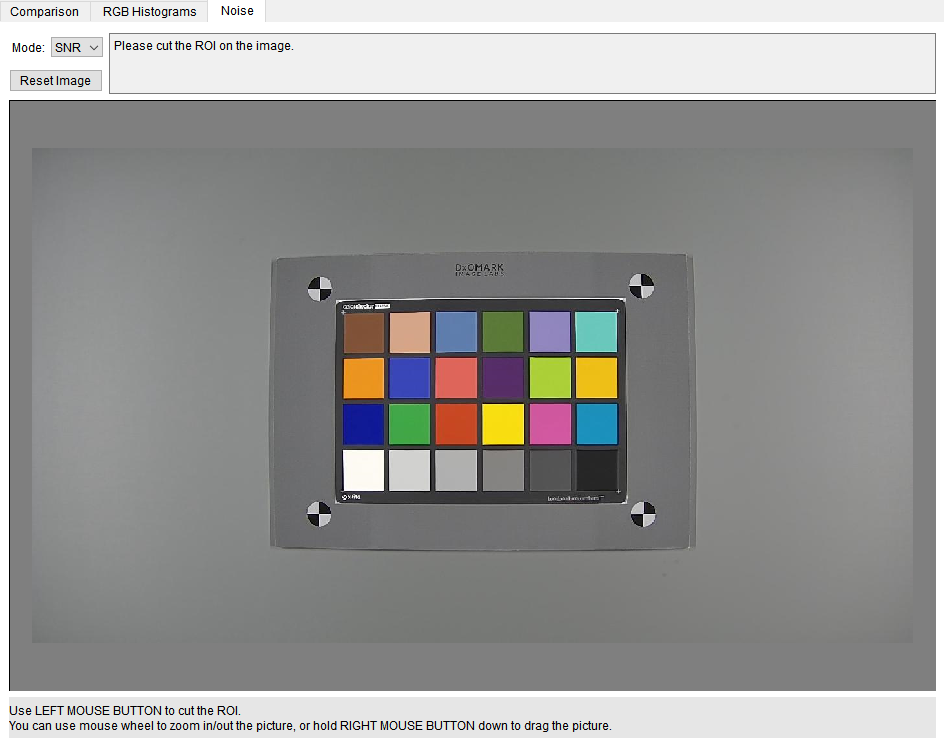Click the bottom-right registration marker on chart
944x746 pixels.
click(643, 515)
